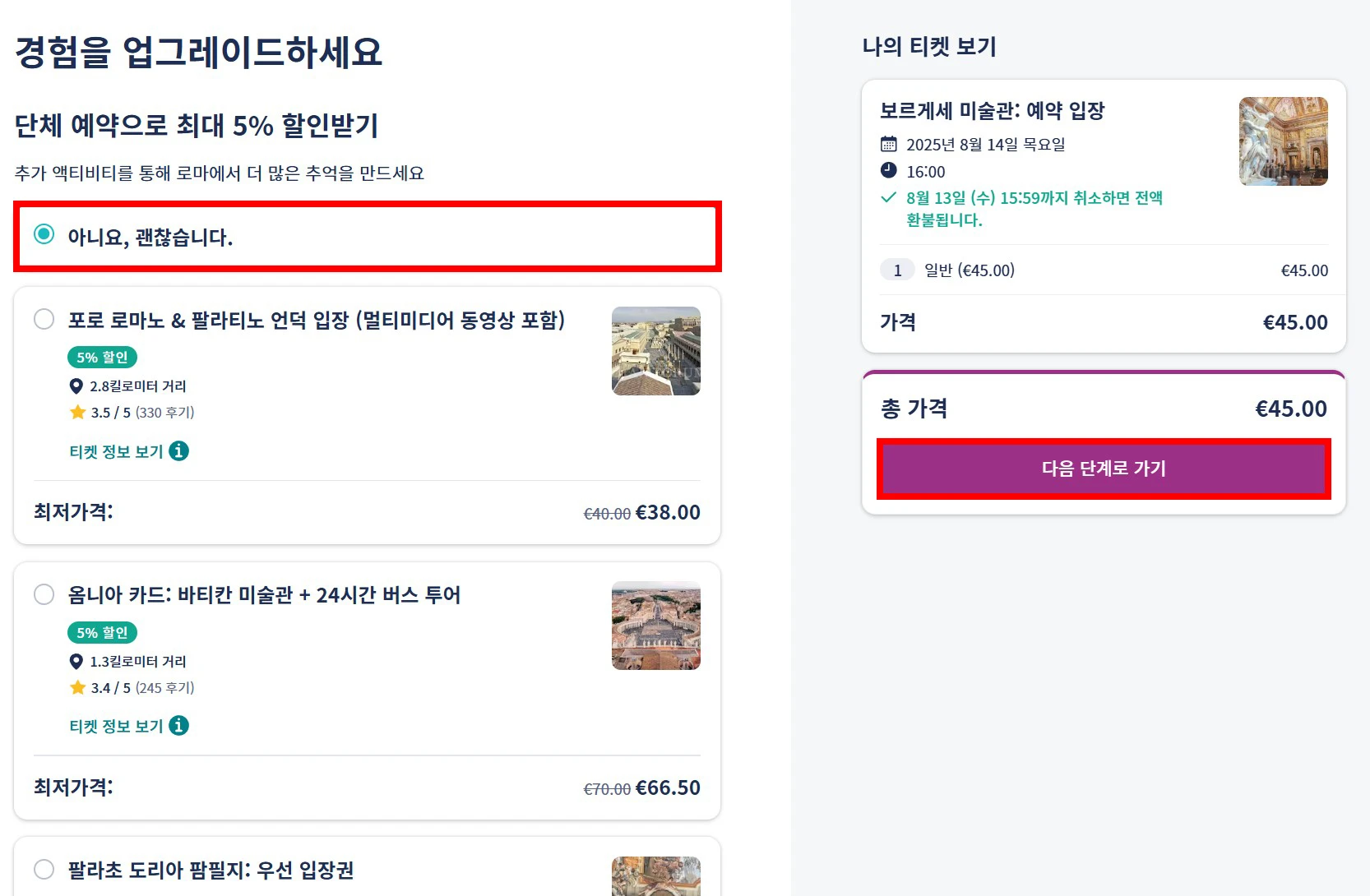Click the info icon for 포로 로마노 ticket
1370x896 pixels.
pyautogui.click(x=178, y=450)
